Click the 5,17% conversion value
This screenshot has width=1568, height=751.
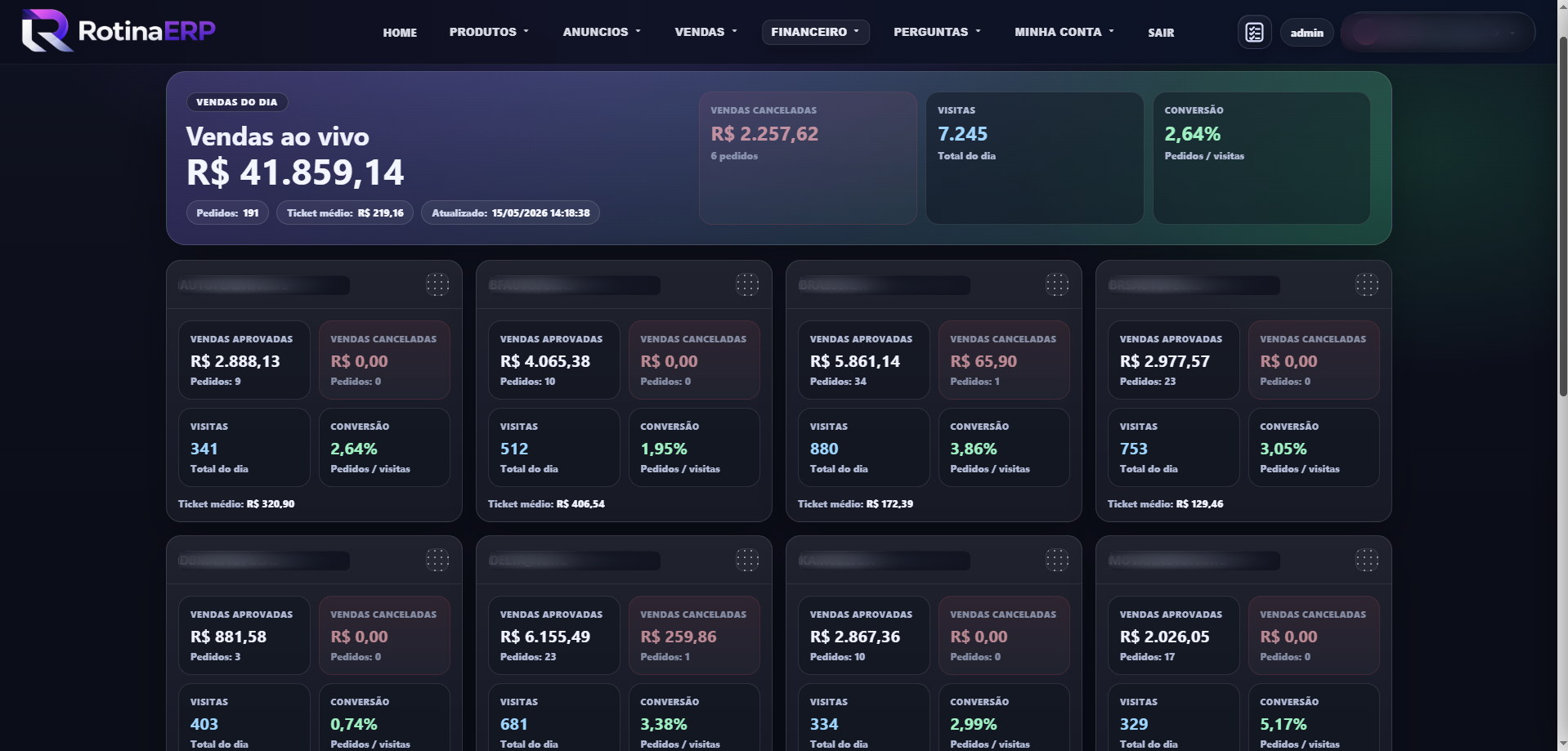click(x=1284, y=724)
